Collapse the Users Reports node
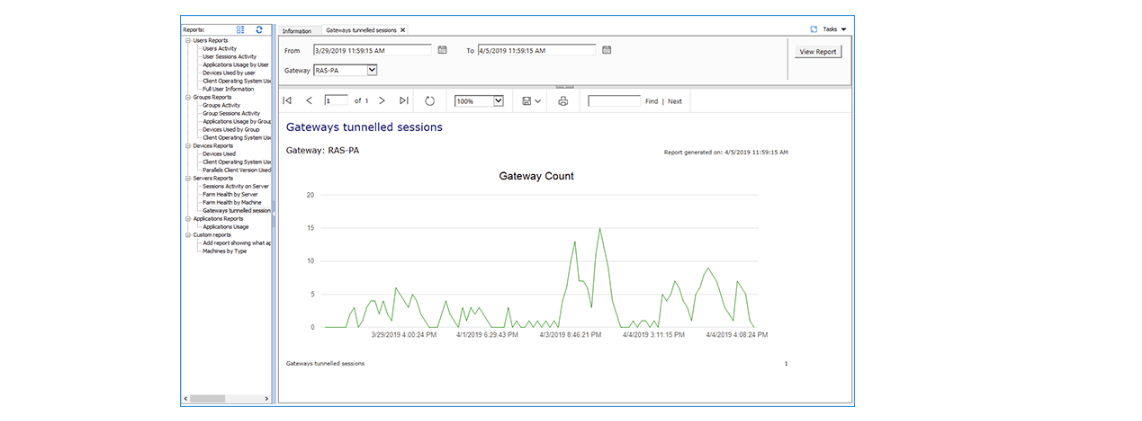The image size is (1142, 421). 188,41
